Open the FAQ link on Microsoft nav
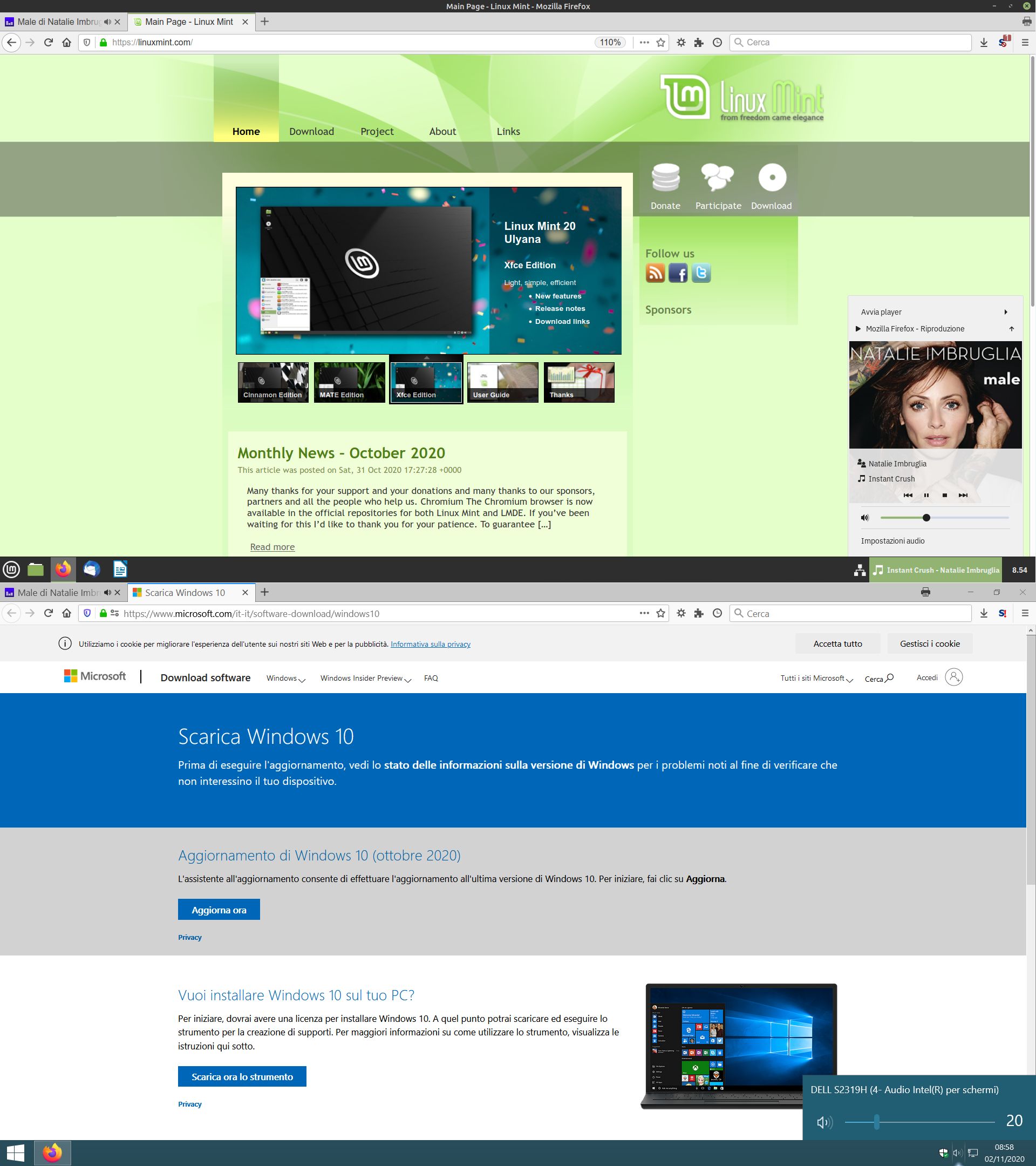 [x=431, y=678]
